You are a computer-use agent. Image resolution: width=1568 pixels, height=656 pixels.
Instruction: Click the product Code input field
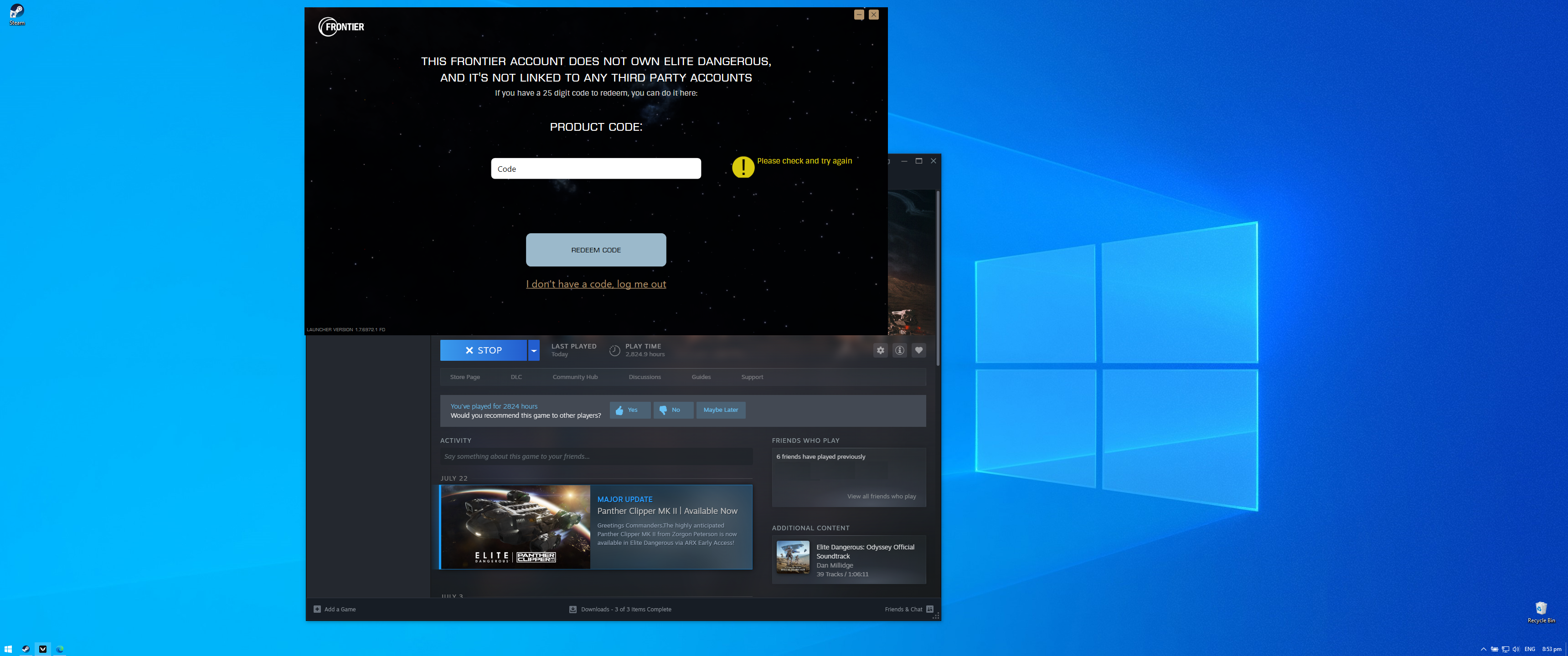595,169
